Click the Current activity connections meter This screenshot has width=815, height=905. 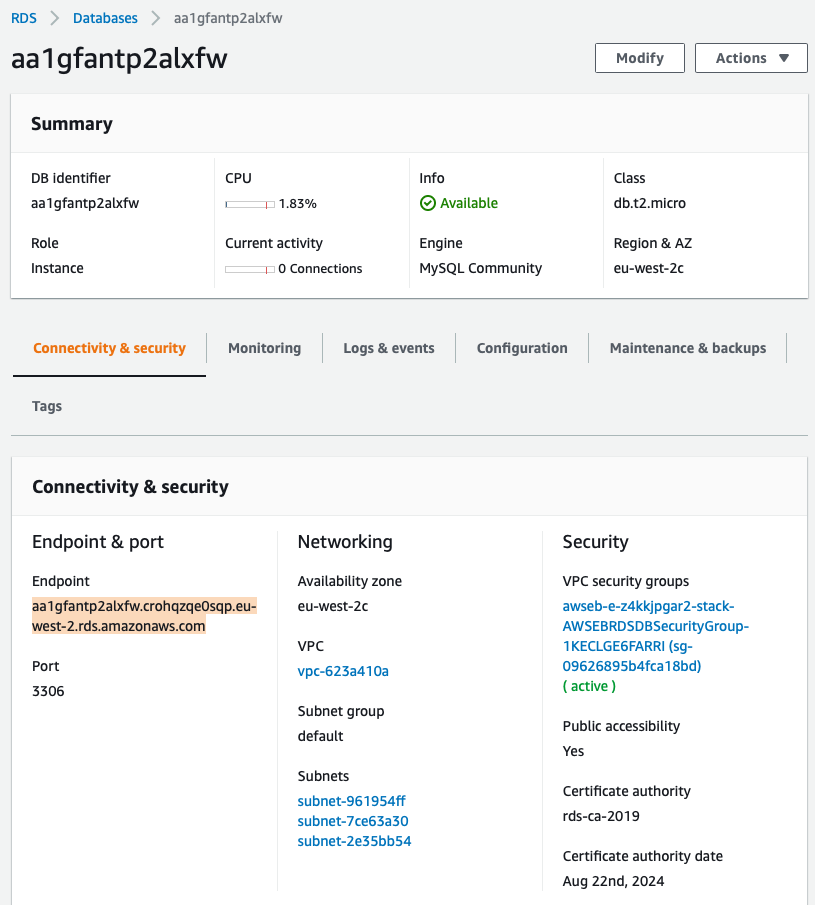click(x=250, y=270)
